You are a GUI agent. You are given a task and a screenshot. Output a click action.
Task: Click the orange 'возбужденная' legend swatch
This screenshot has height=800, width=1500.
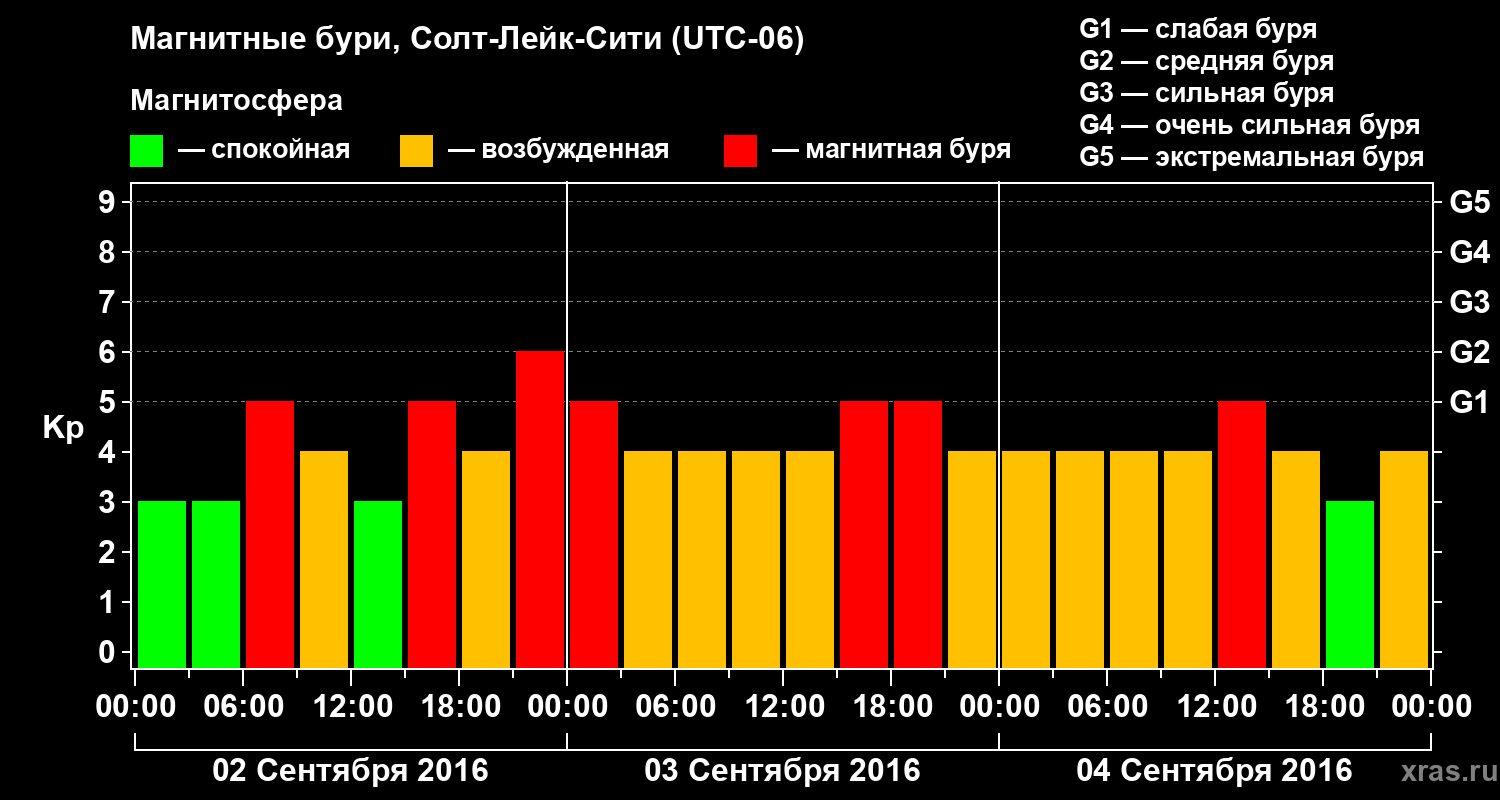(x=416, y=151)
